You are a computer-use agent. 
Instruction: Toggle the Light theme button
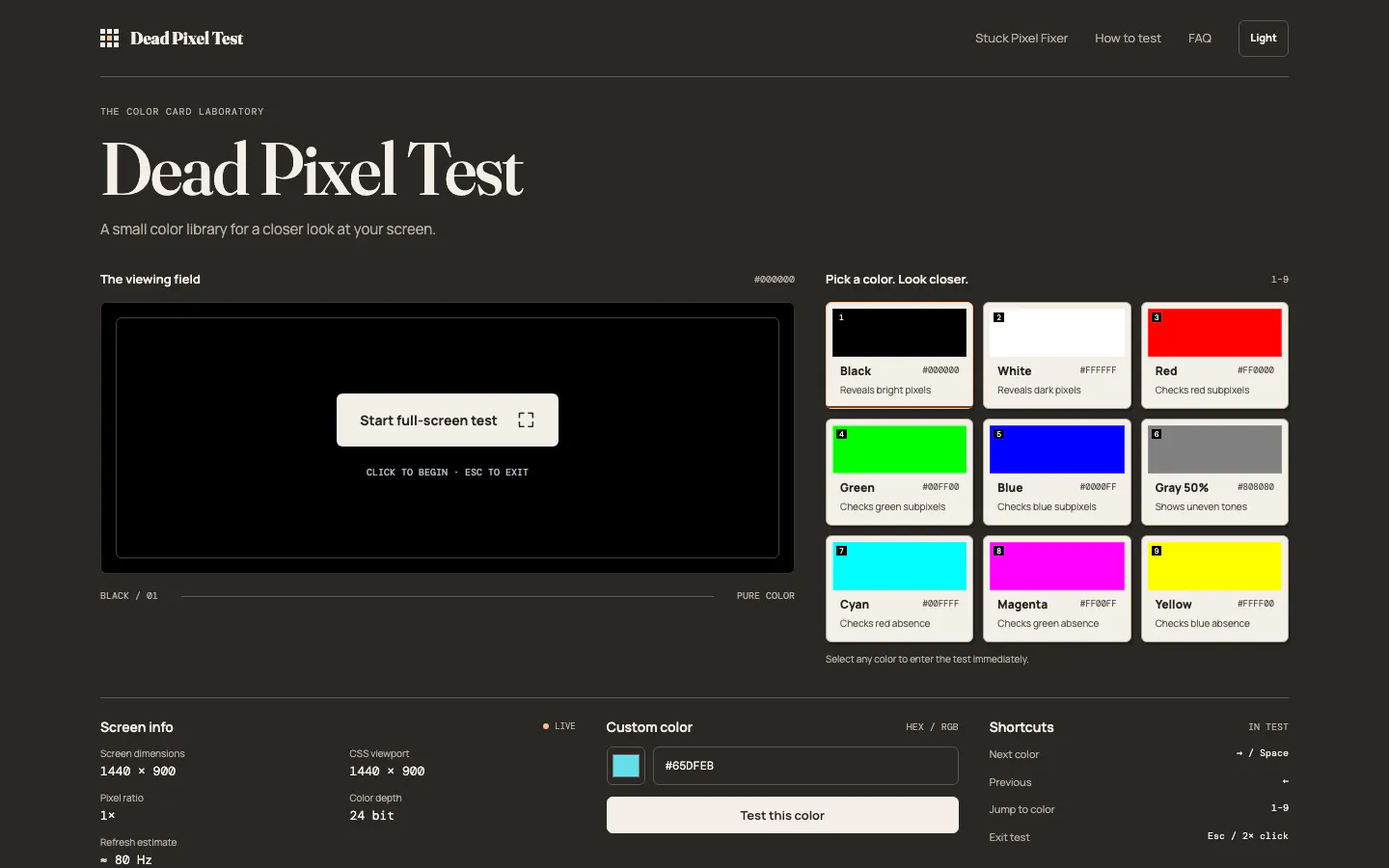1263,39
